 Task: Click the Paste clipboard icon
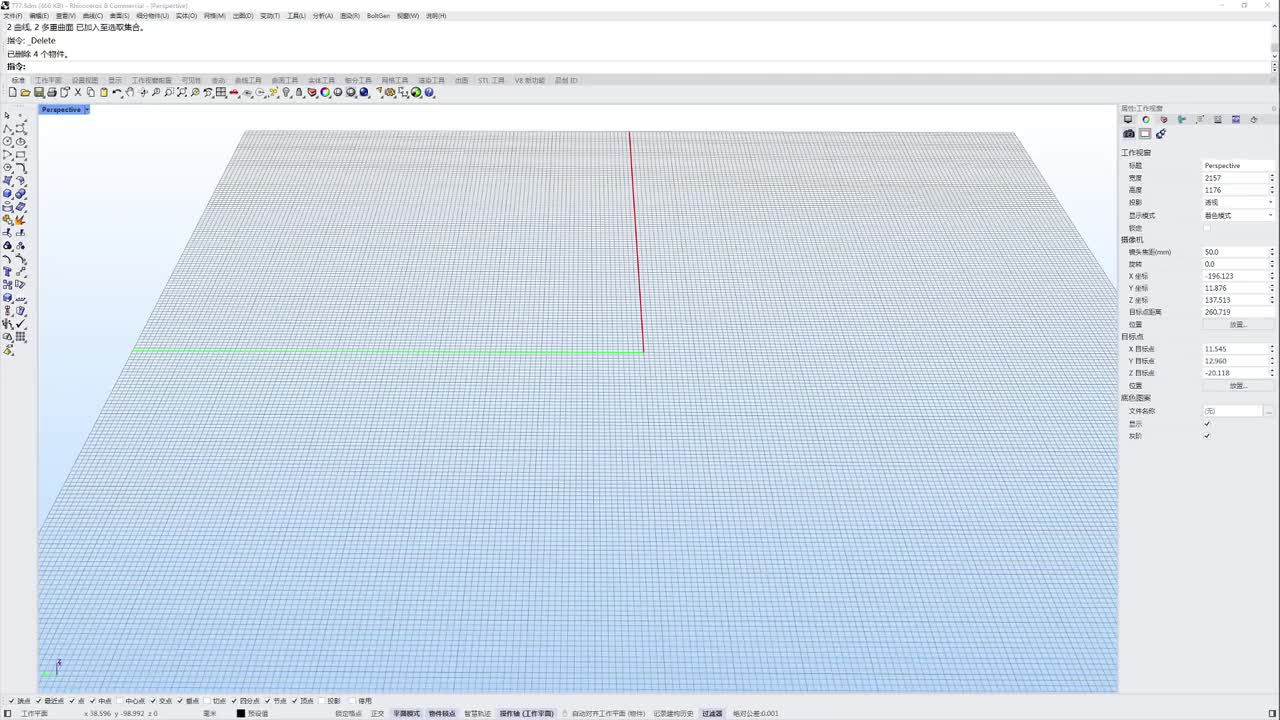pyautogui.click(x=104, y=92)
